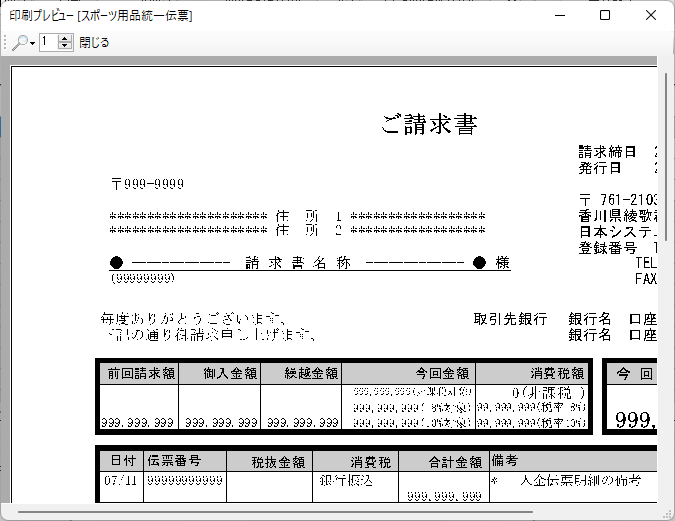Image resolution: width=675 pixels, height=521 pixels.
Task: Click the horizontal scrollbar thumb
Action: point(275,512)
